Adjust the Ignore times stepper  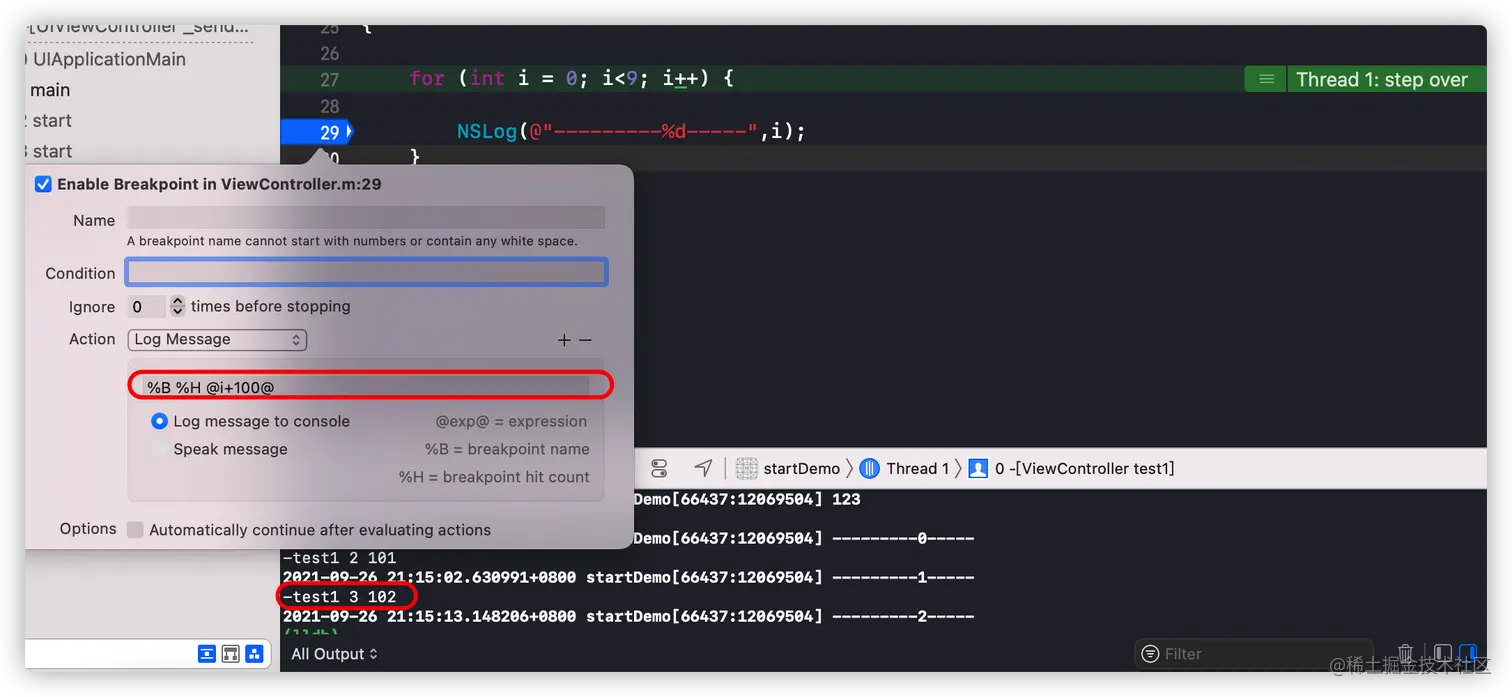click(177, 306)
